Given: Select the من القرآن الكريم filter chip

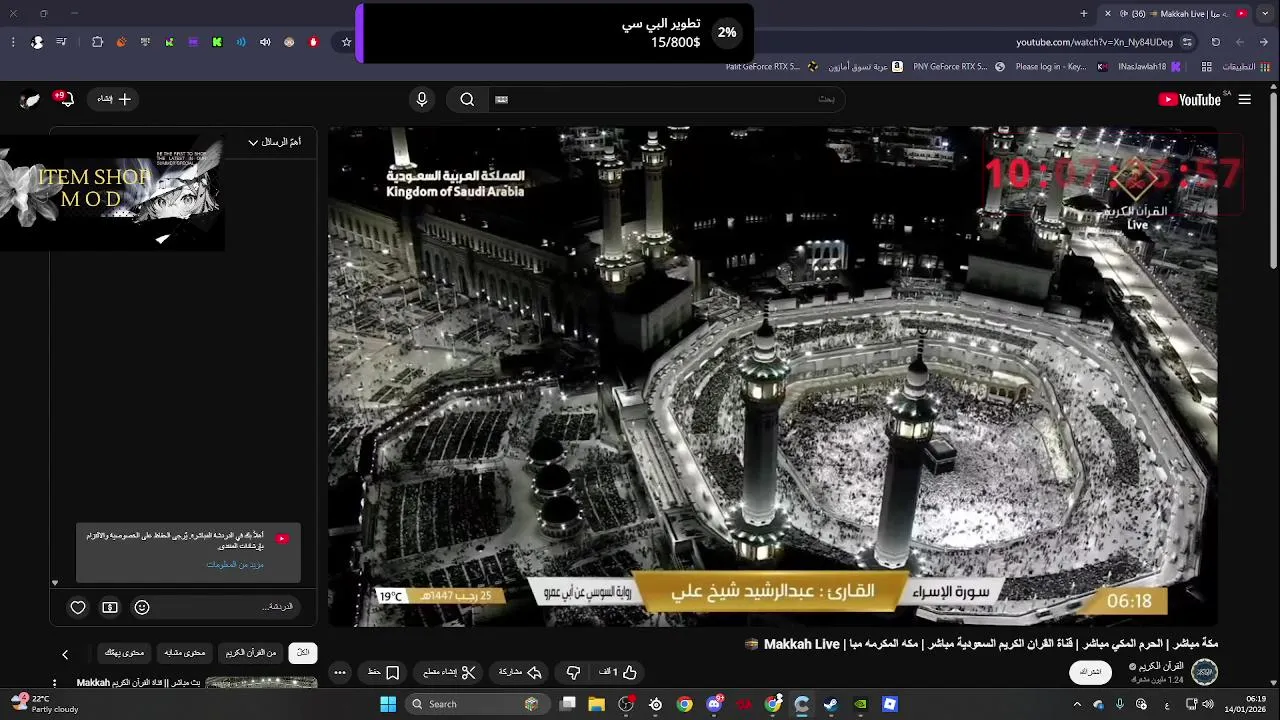Looking at the screenshot, I should [x=251, y=652].
